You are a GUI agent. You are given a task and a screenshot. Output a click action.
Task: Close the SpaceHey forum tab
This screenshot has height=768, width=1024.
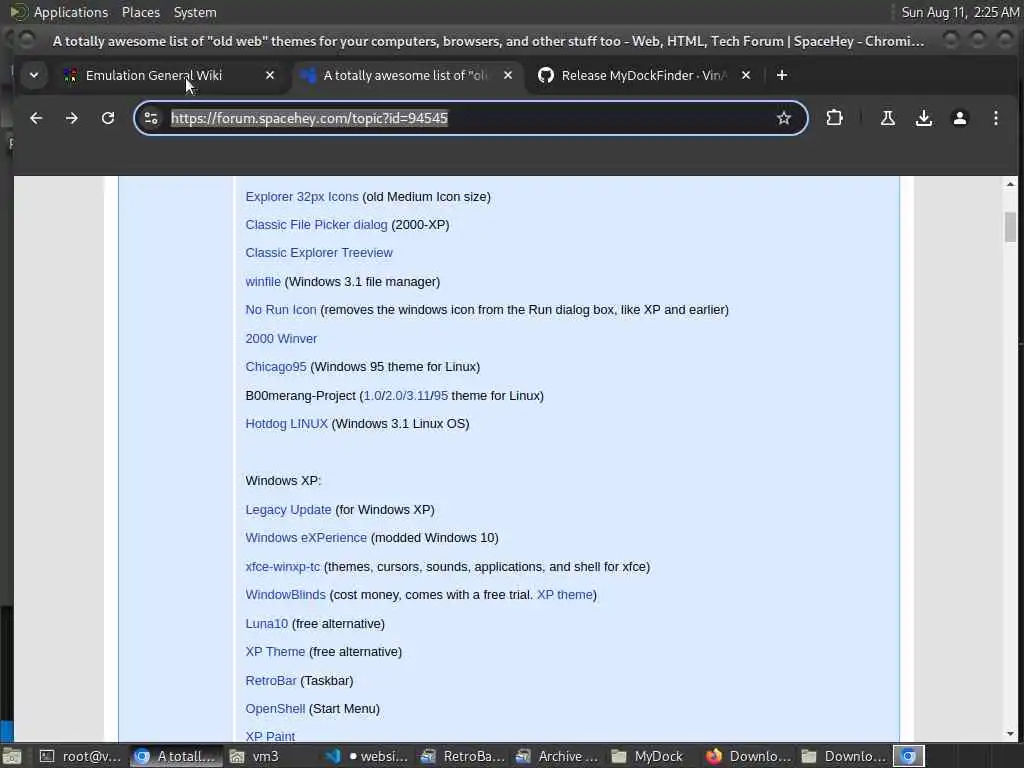point(507,75)
